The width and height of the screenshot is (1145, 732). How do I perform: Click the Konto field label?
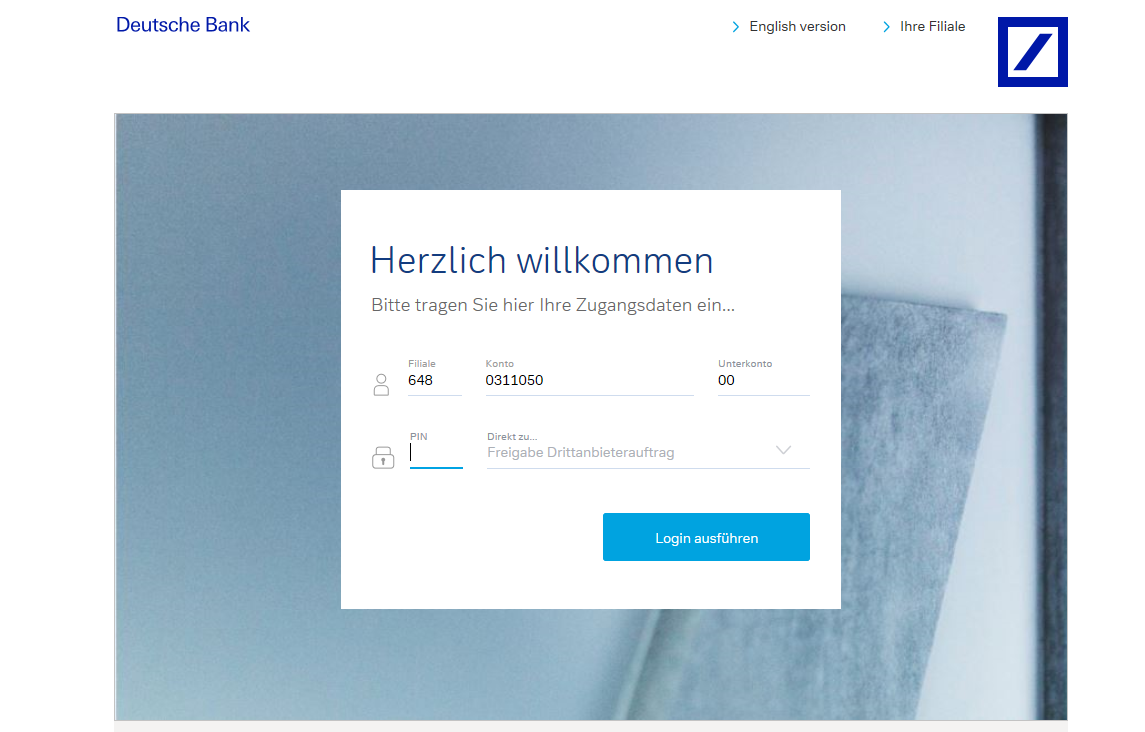499,363
